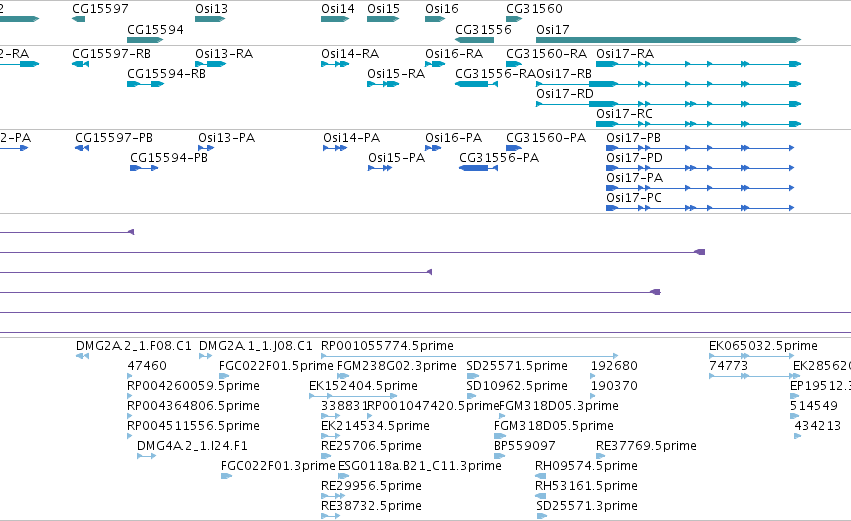Select transcript Osi17-RA

coord(625,54)
